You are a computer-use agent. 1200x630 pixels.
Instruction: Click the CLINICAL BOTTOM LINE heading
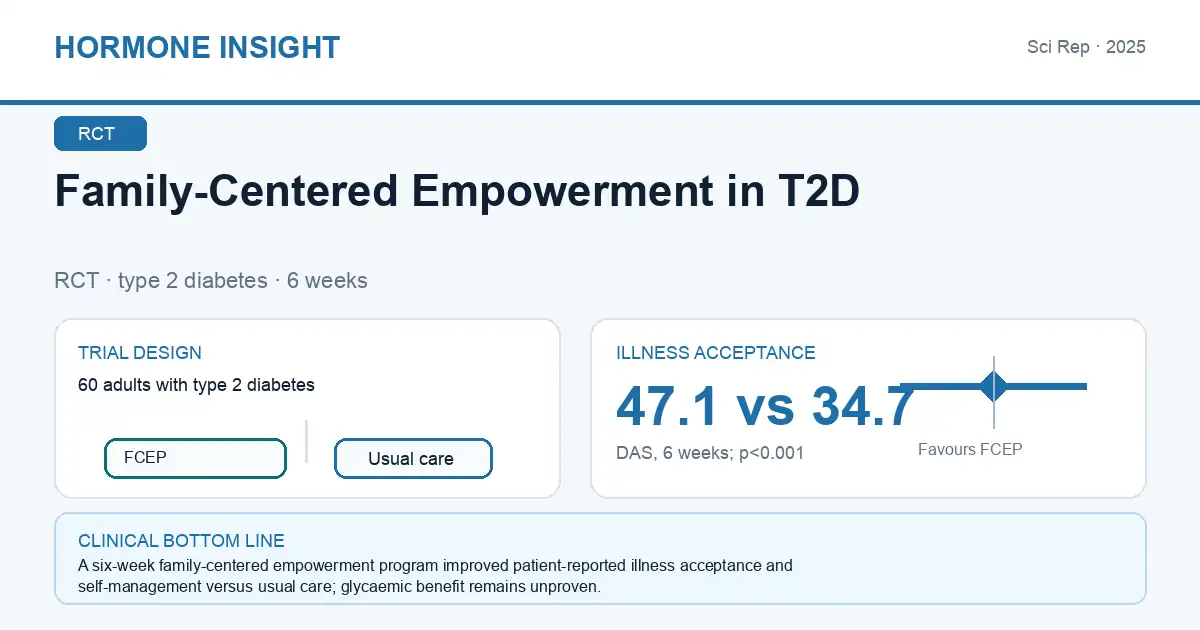[x=181, y=541]
